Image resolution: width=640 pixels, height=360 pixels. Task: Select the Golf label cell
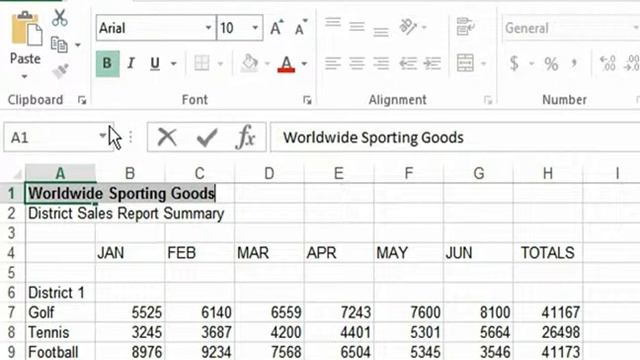tap(60, 313)
